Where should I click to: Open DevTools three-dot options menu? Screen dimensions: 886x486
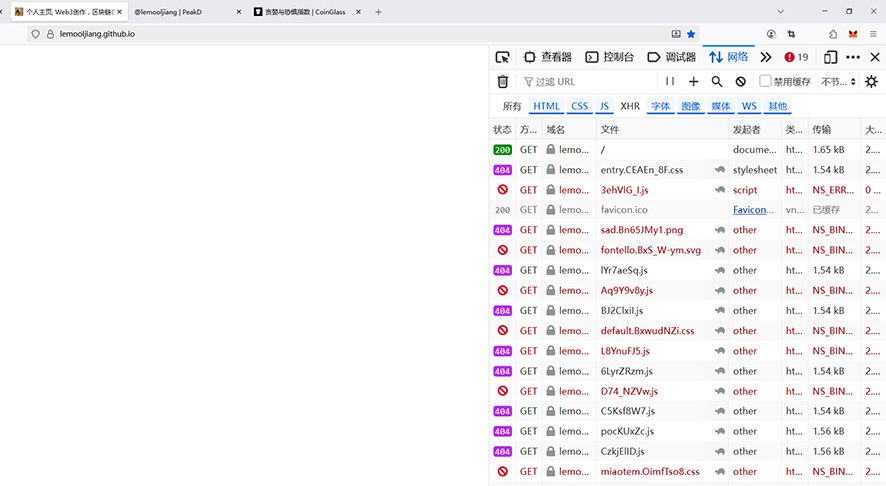pos(853,57)
